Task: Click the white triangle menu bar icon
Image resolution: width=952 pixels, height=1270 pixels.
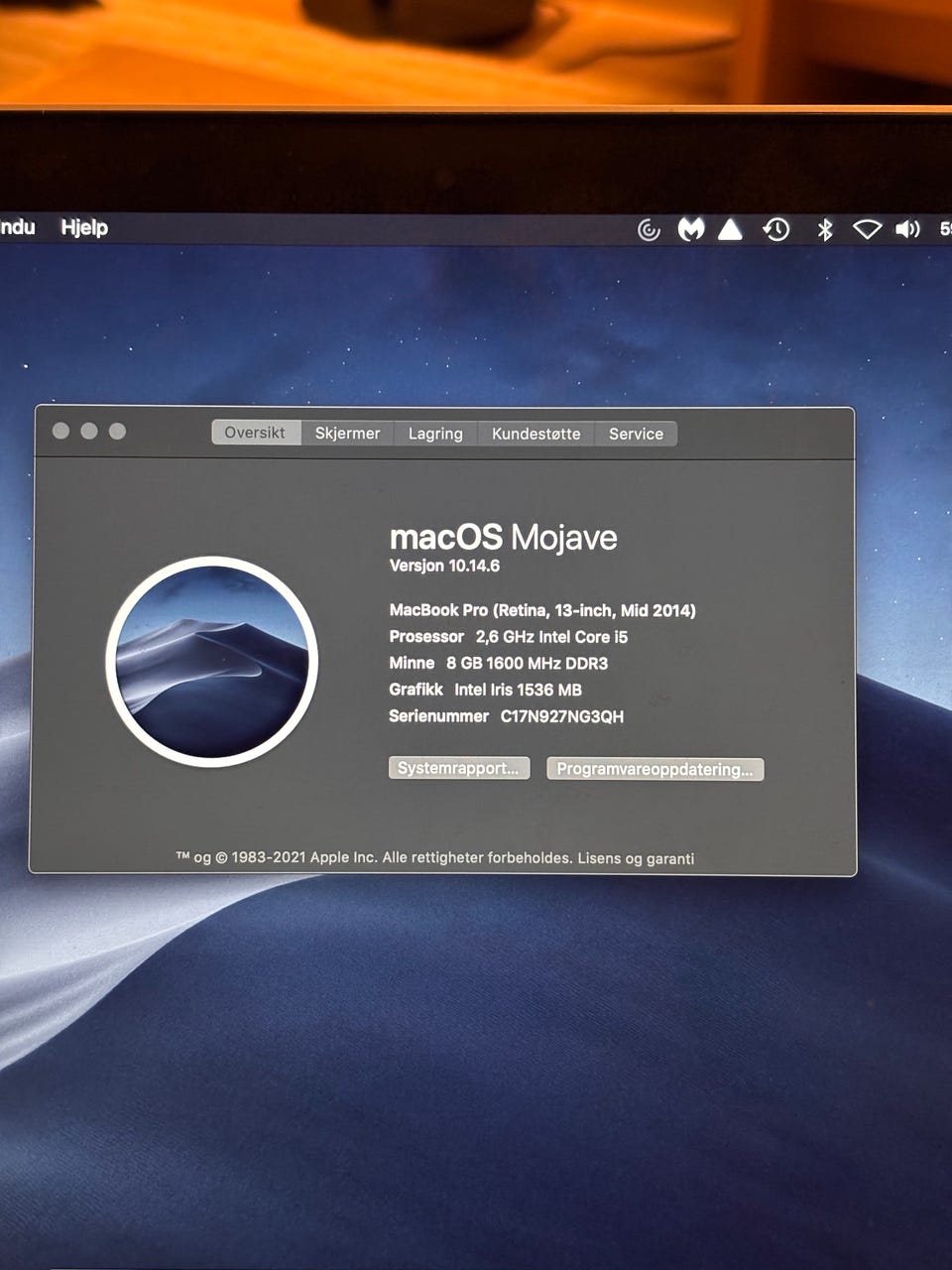Action: click(x=730, y=229)
